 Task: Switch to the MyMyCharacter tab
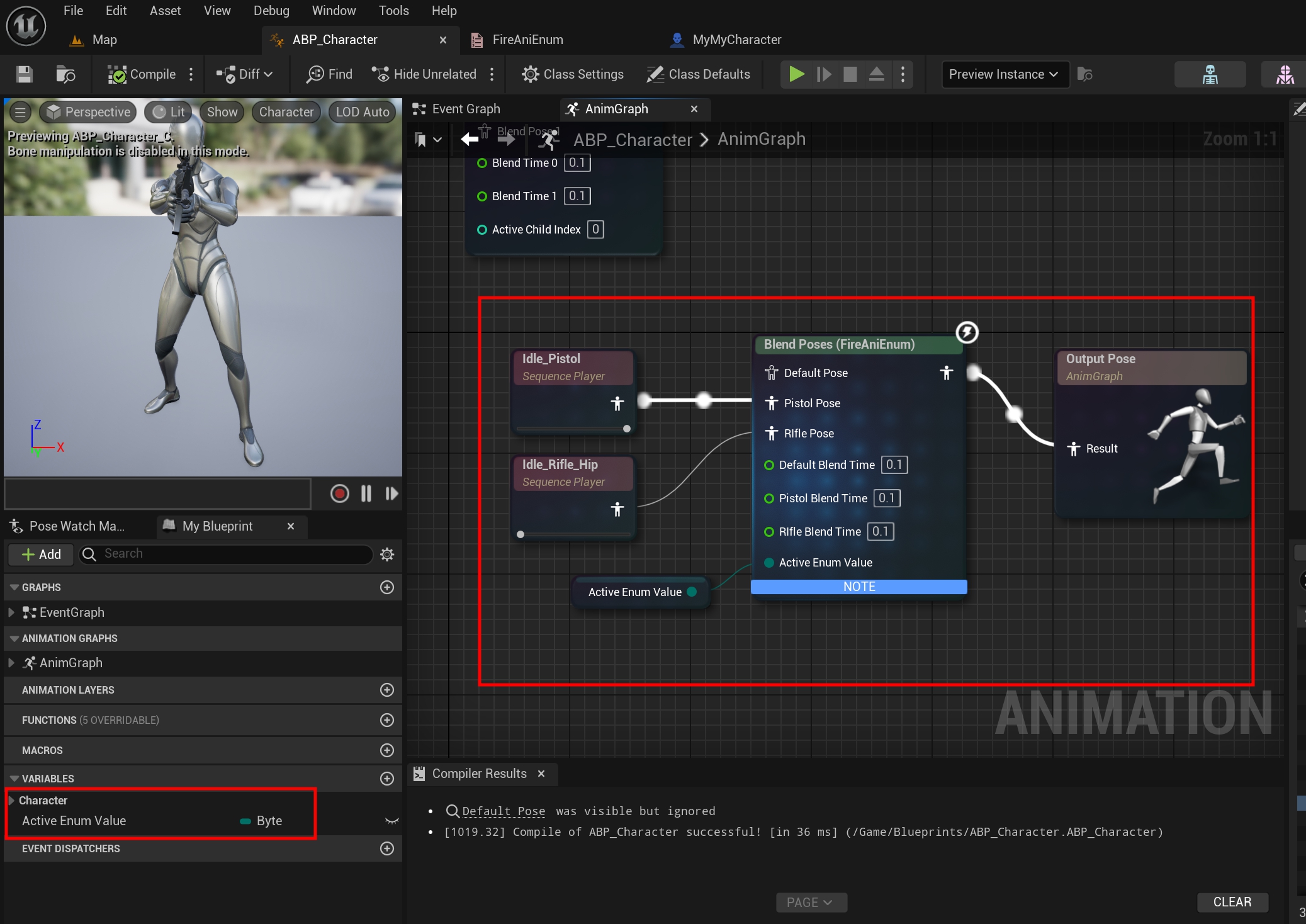coord(736,40)
